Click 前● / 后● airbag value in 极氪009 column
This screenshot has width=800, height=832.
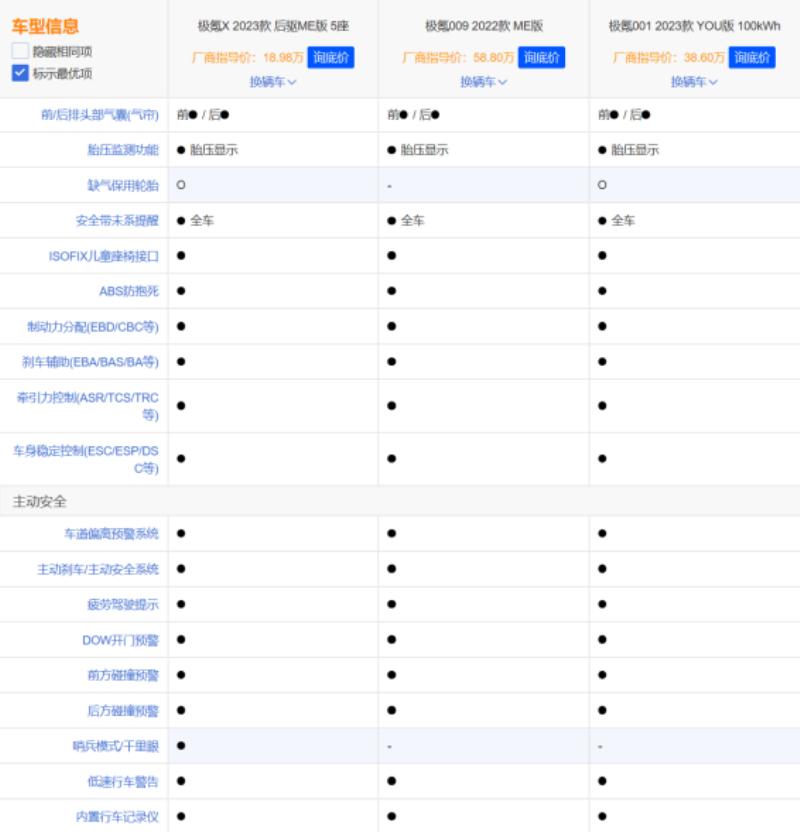(x=414, y=115)
